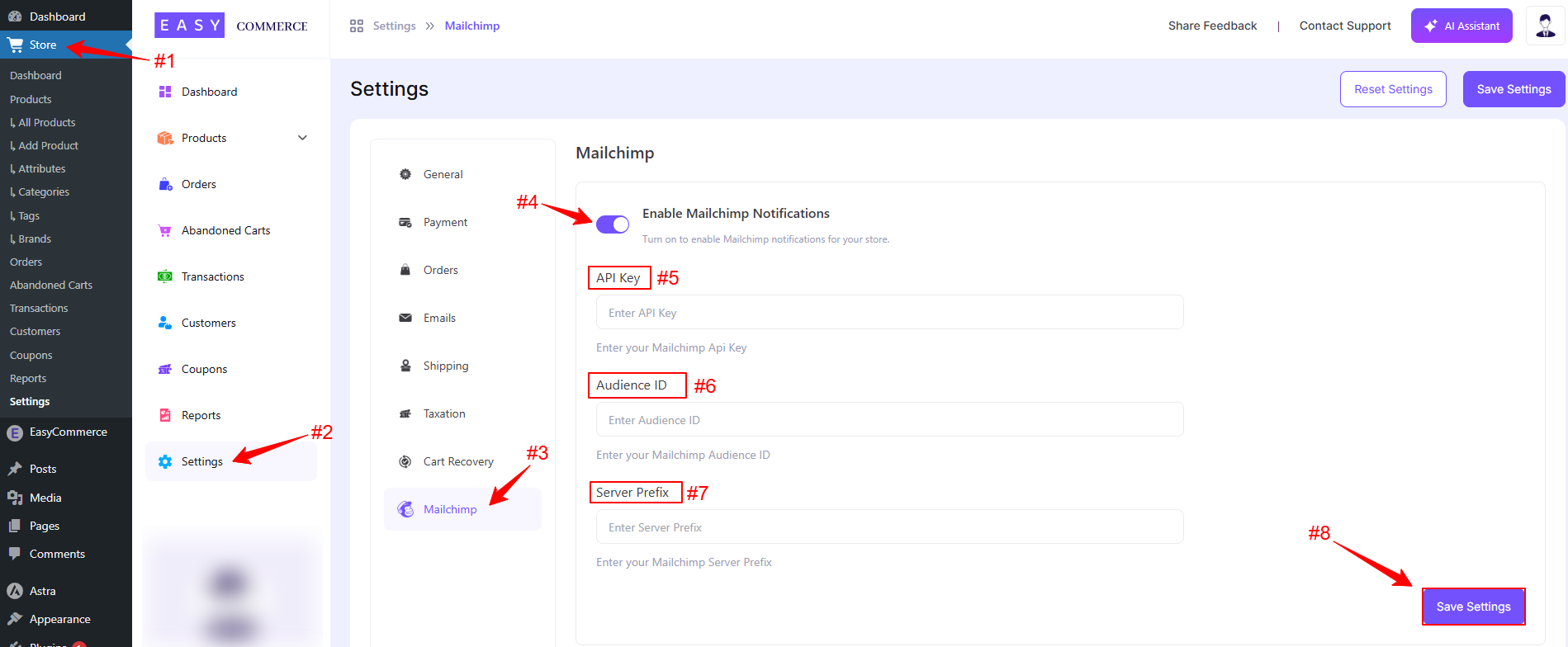Click the top Save Settings button

(x=1514, y=89)
